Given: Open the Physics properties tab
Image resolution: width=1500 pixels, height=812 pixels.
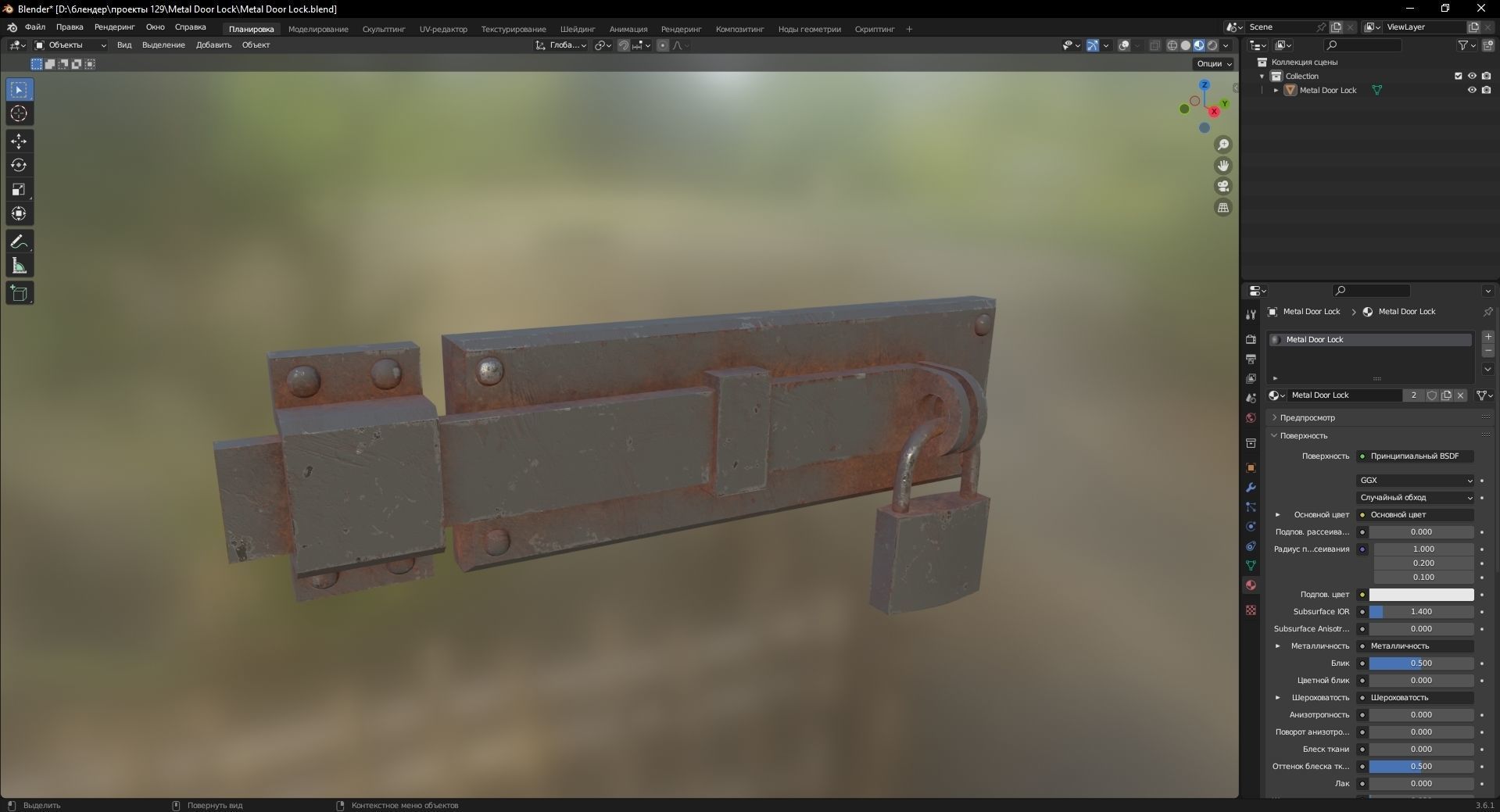Looking at the screenshot, I should 1251,526.
